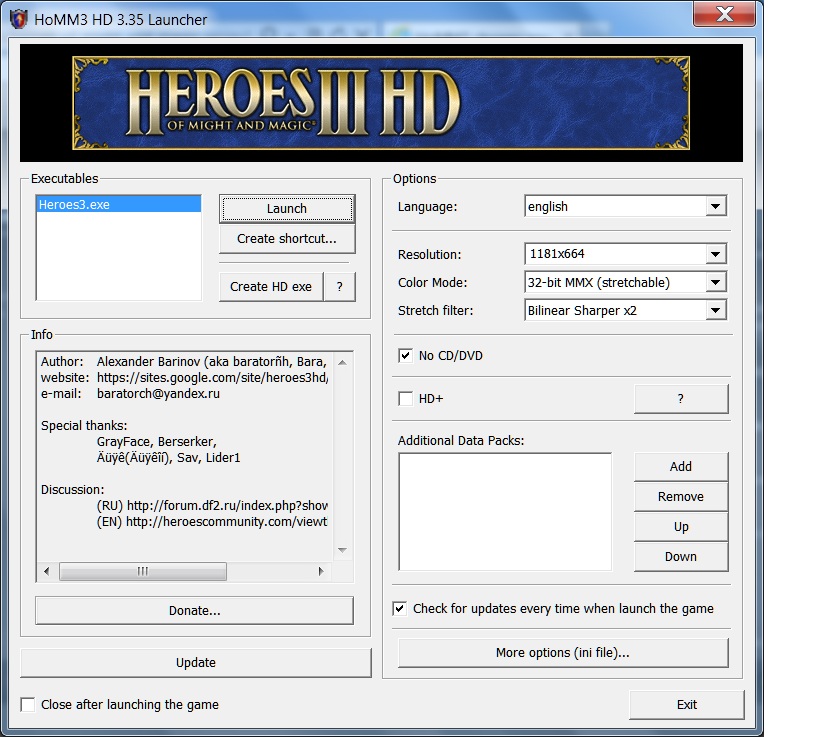
Task: Click the baratorch@yandex.ru e-mail text
Action: click(158, 394)
